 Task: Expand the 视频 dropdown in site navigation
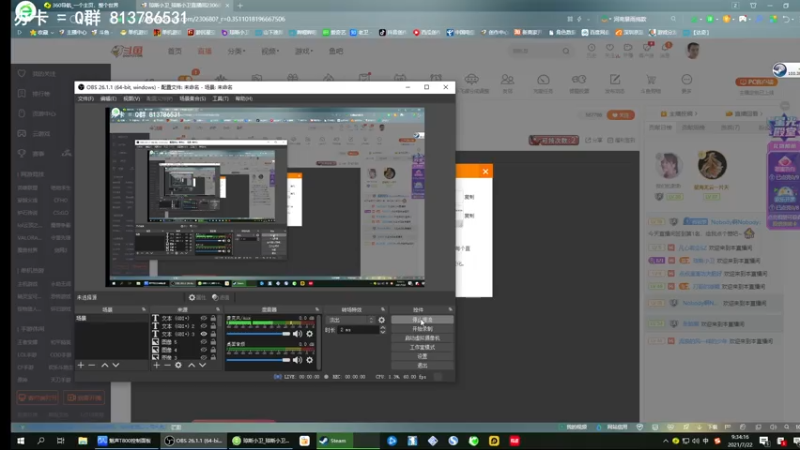point(270,51)
